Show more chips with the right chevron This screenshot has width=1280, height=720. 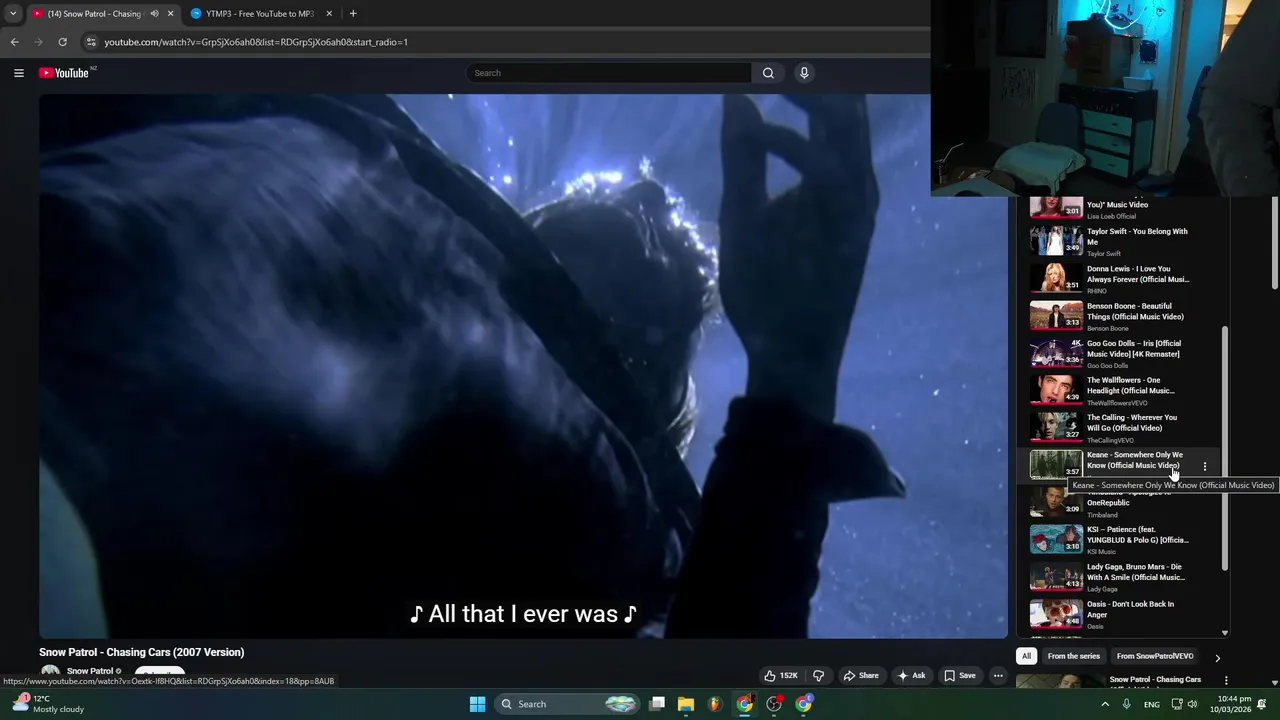click(x=1217, y=658)
